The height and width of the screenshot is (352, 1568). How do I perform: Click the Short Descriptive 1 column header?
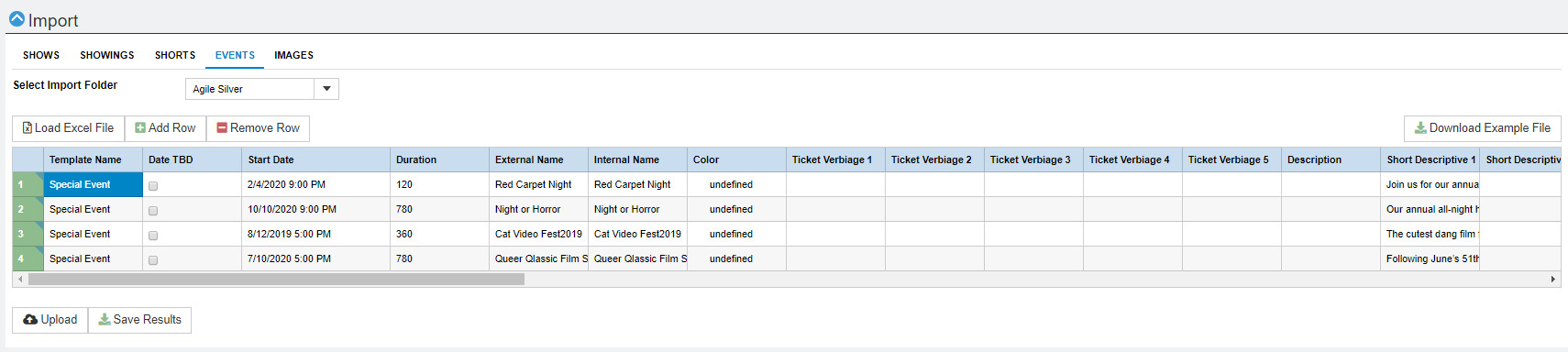point(1430,159)
